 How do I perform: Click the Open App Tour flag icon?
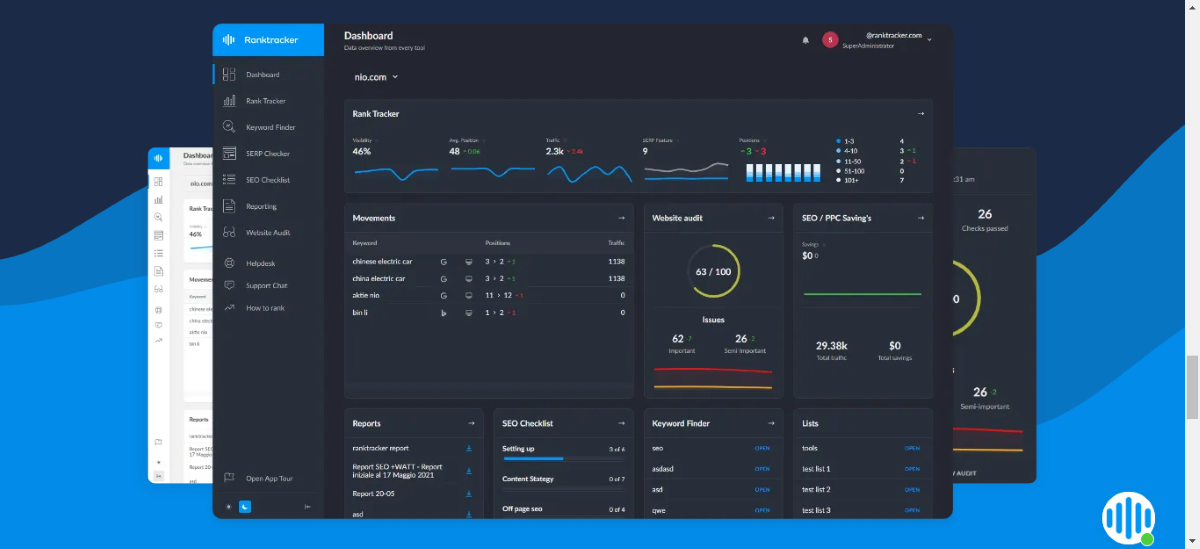tap(229, 478)
